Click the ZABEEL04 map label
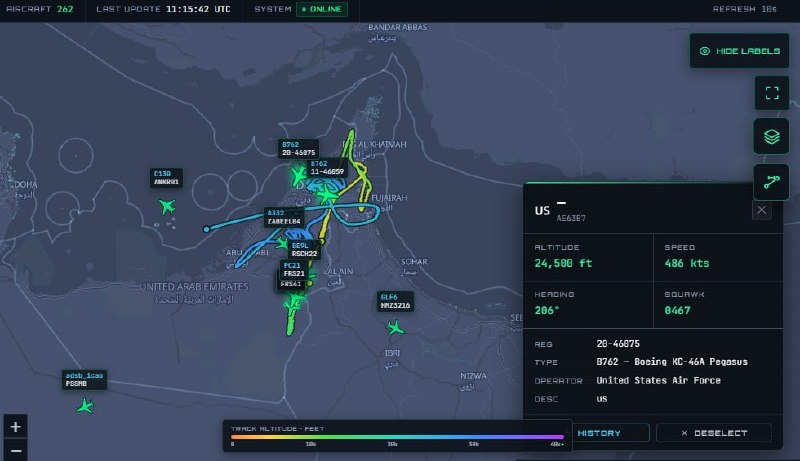800x461 pixels. [284, 217]
